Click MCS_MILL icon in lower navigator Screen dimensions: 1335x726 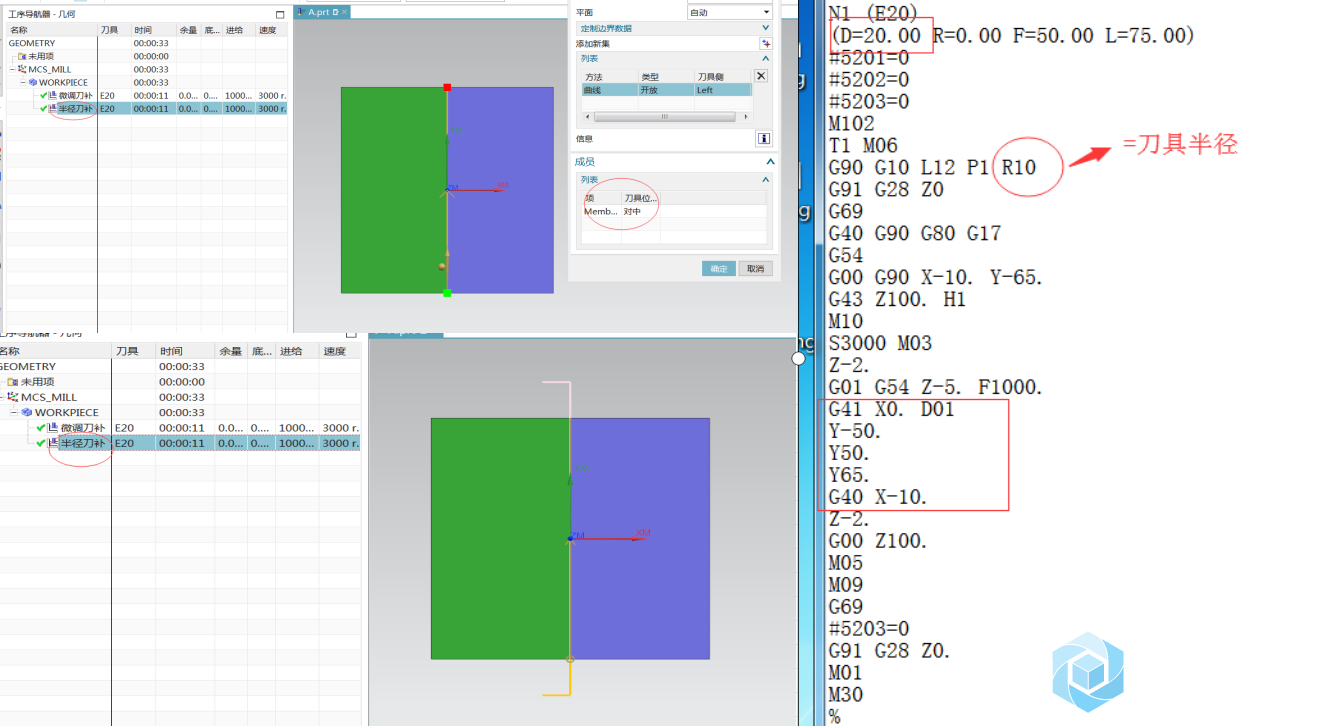13,397
